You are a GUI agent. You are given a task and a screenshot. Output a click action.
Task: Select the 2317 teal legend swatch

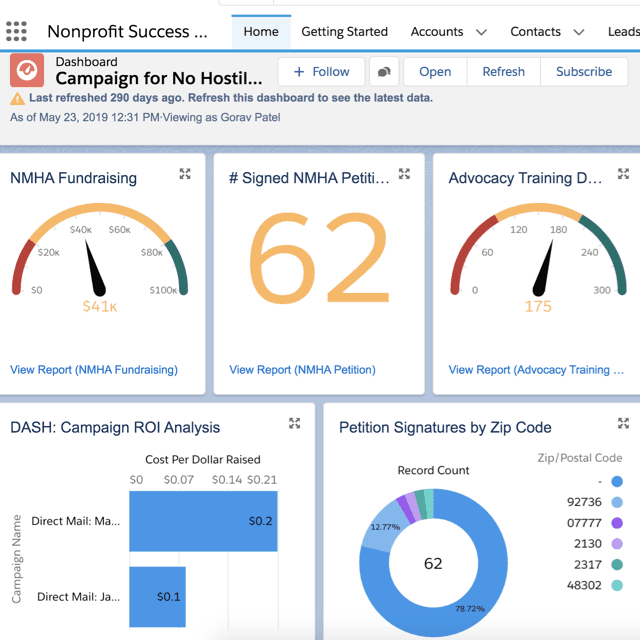tap(617, 564)
